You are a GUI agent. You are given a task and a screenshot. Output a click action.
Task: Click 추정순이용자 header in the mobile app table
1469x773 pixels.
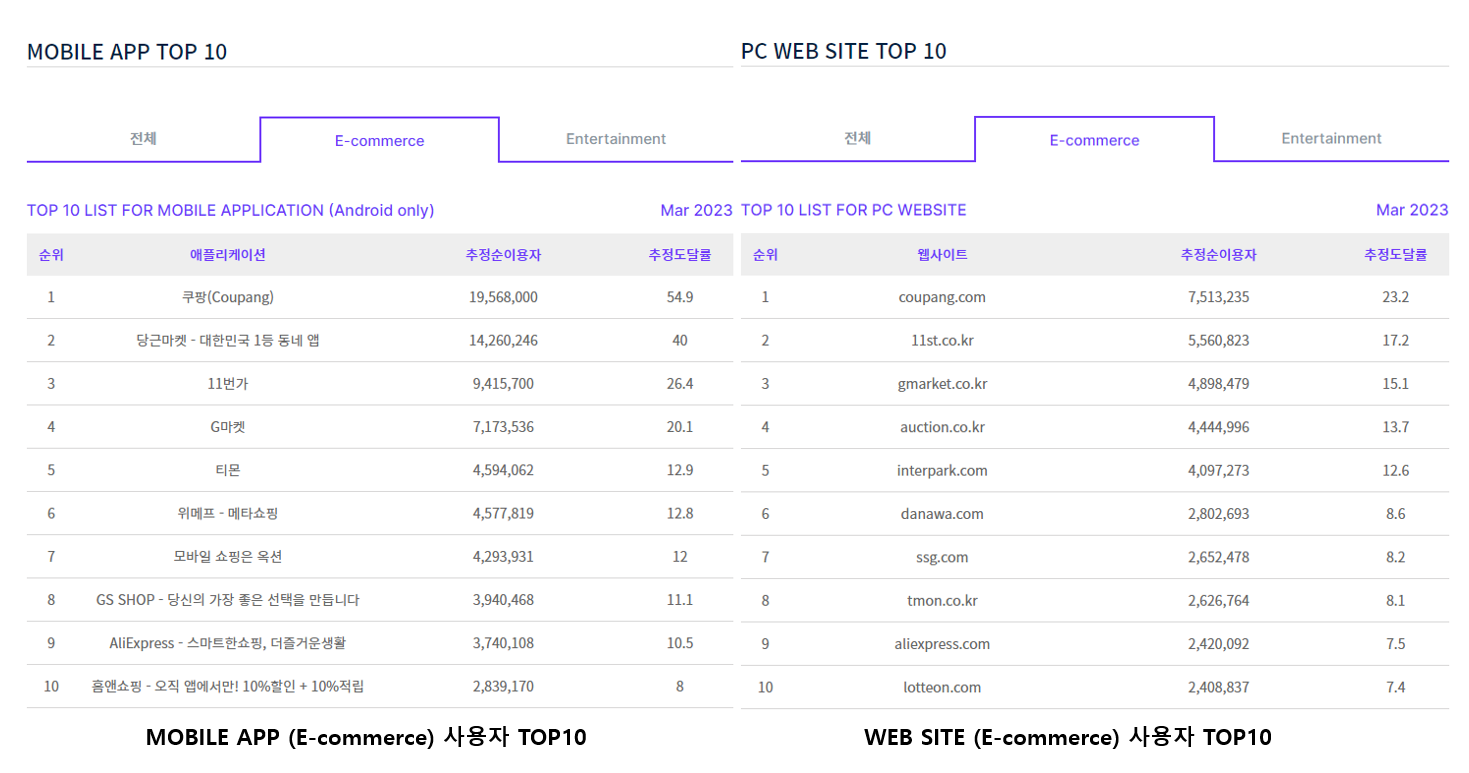point(503,255)
